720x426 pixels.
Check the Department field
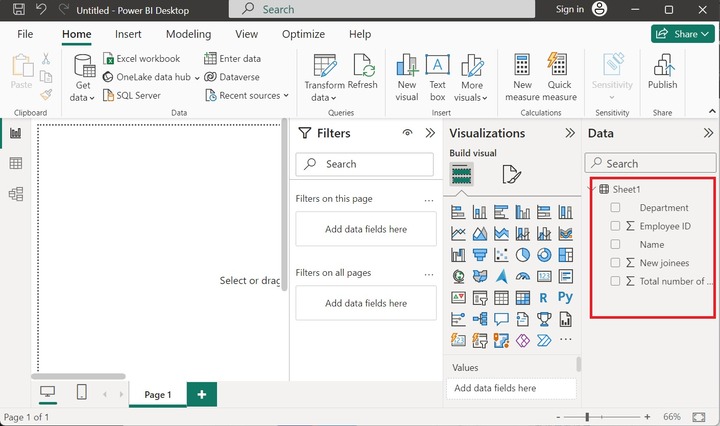coord(615,207)
